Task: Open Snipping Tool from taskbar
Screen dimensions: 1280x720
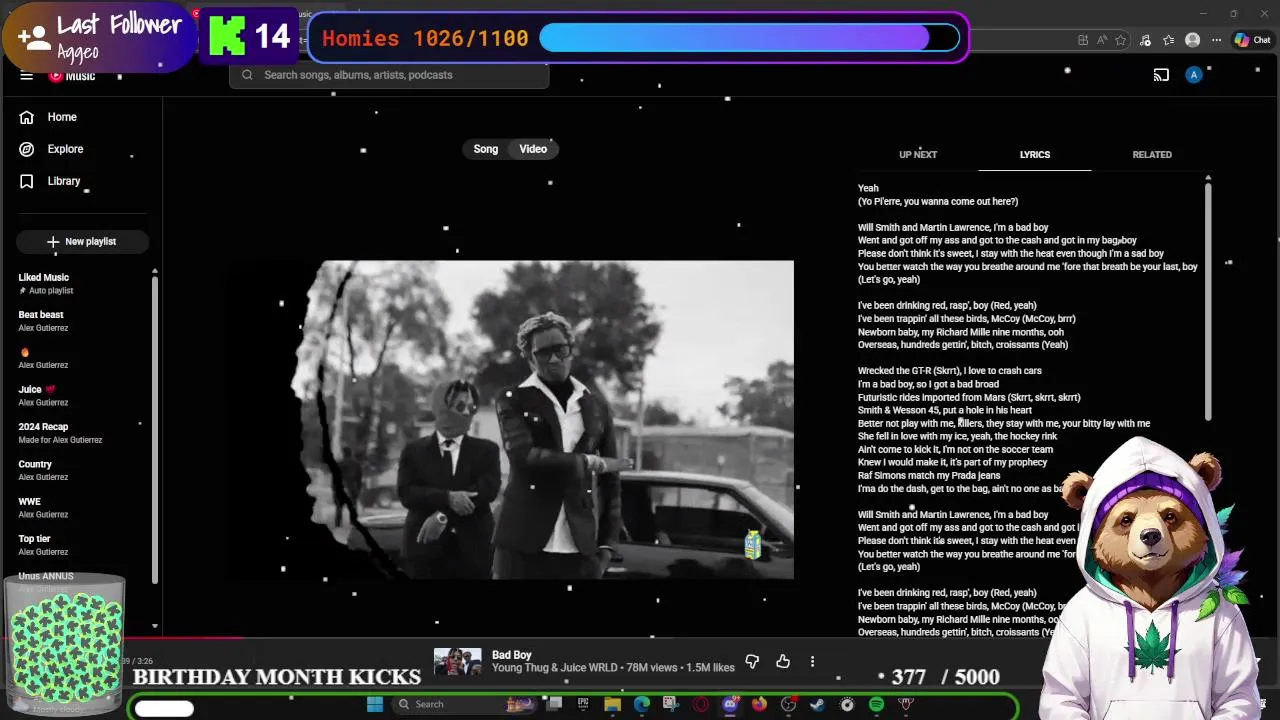Action: click(670, 704)
